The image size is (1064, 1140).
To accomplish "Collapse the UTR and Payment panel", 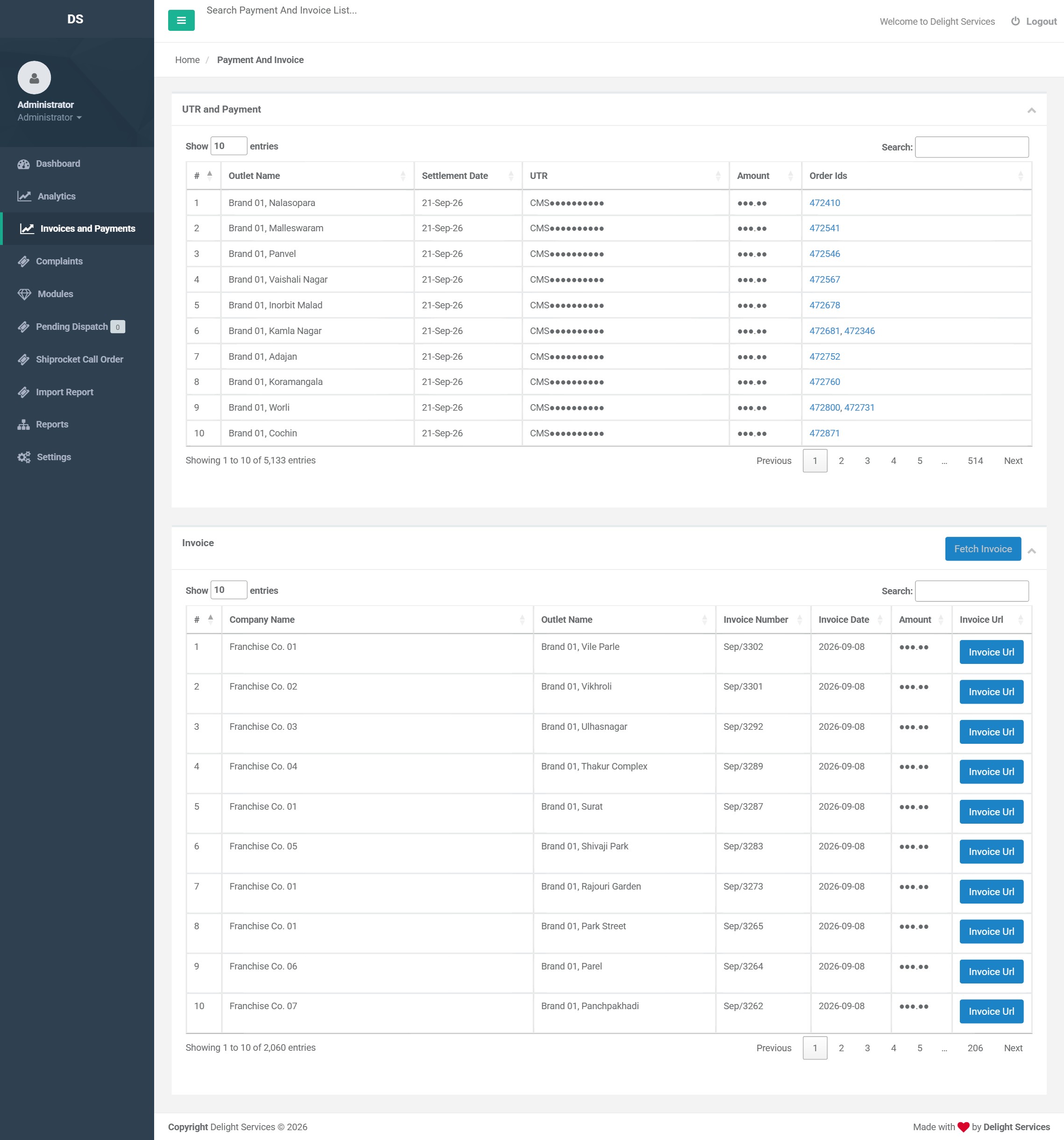I will pos(1031,110).
